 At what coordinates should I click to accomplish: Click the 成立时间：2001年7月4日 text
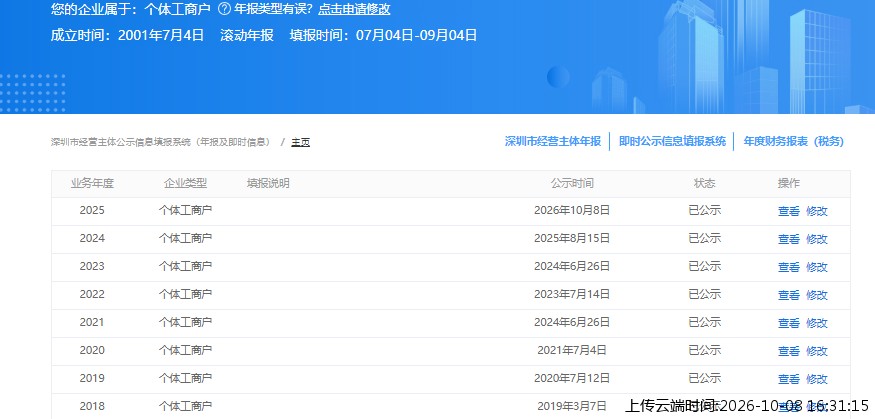(x=127, y=35)
